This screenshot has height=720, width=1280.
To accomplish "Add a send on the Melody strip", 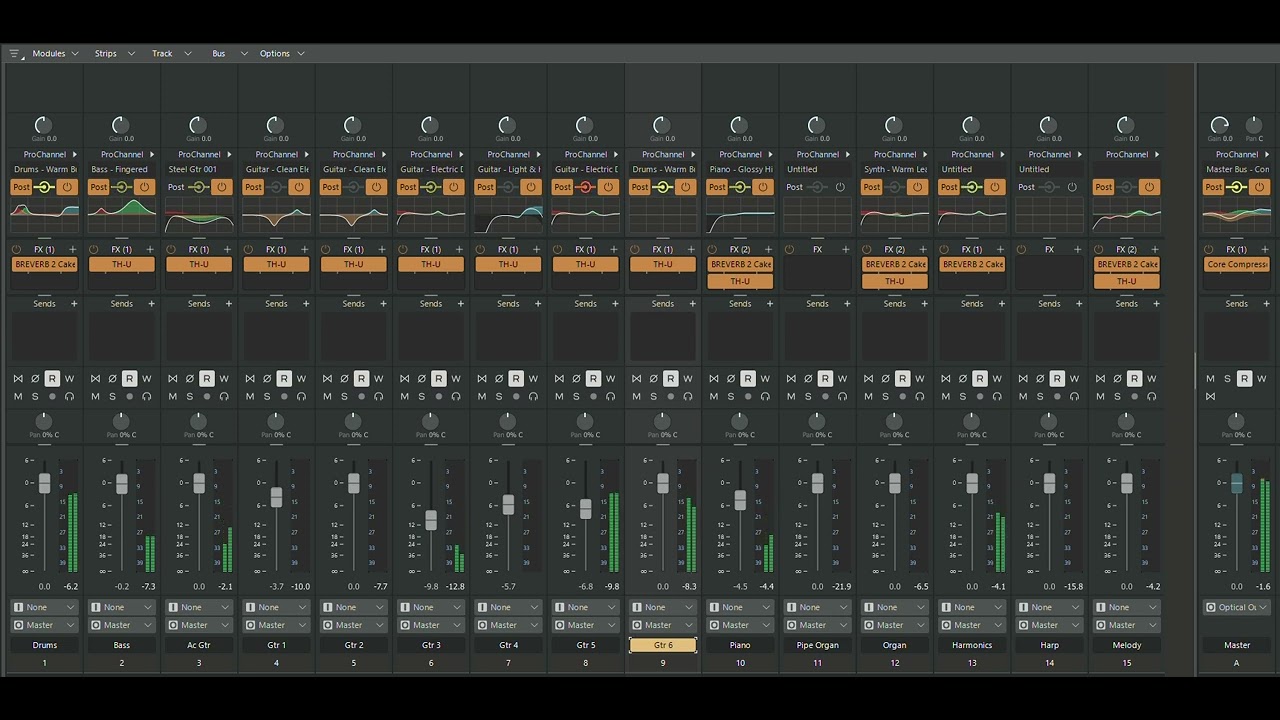I will point(1156,304).
